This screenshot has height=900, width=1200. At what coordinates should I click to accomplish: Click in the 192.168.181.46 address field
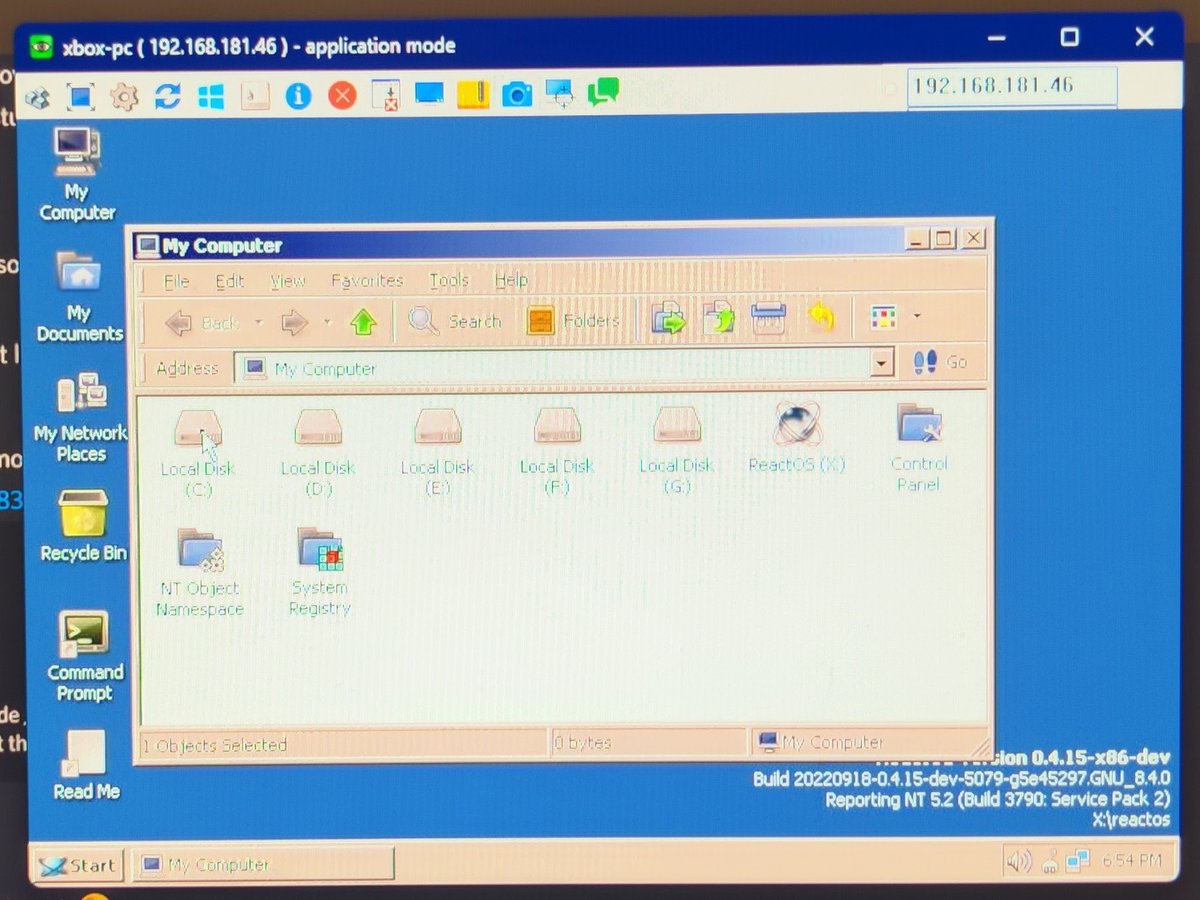click(1011, 85)
